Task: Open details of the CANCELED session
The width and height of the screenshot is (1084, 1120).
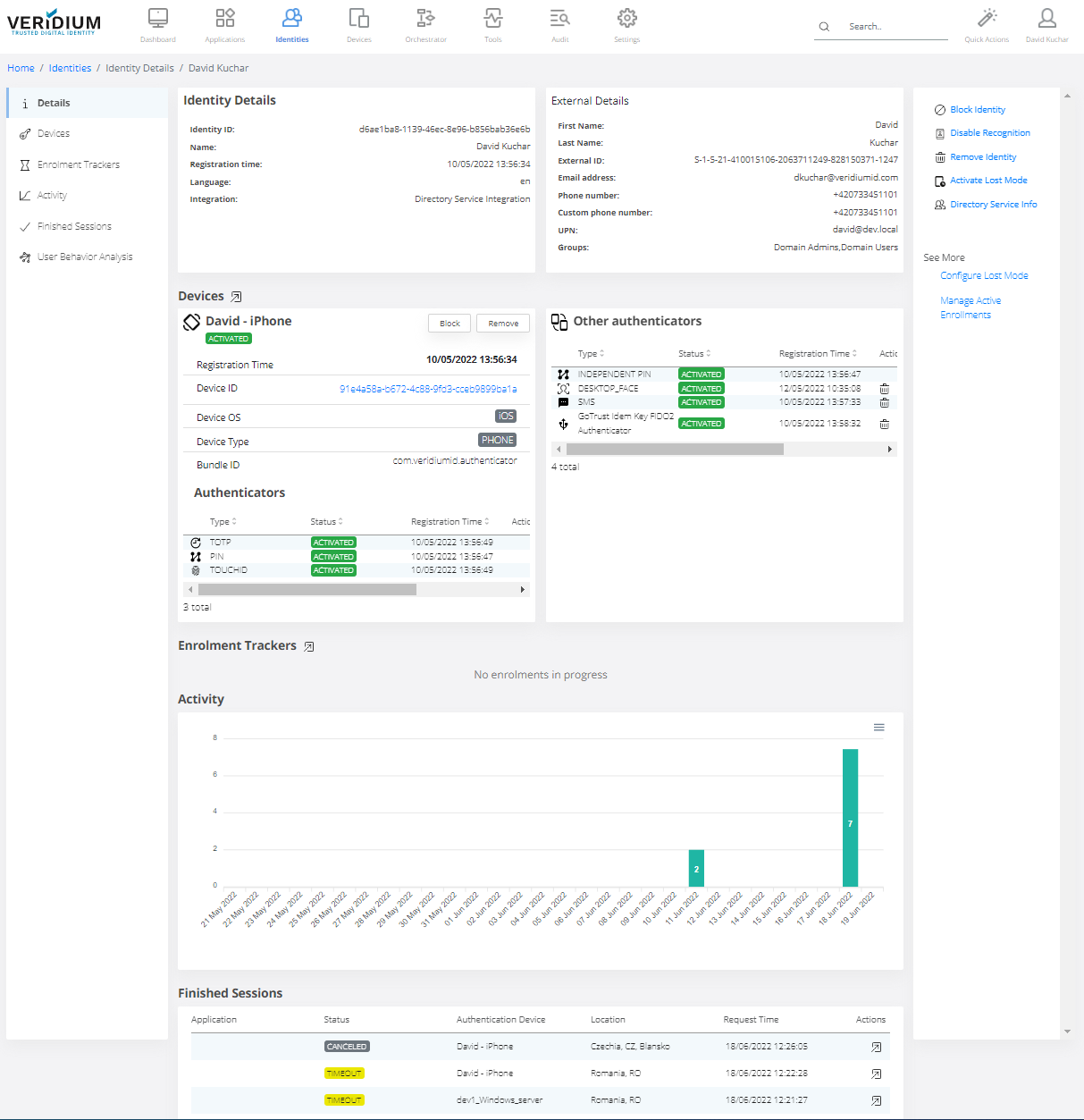Action: (x=876, y=1047)
